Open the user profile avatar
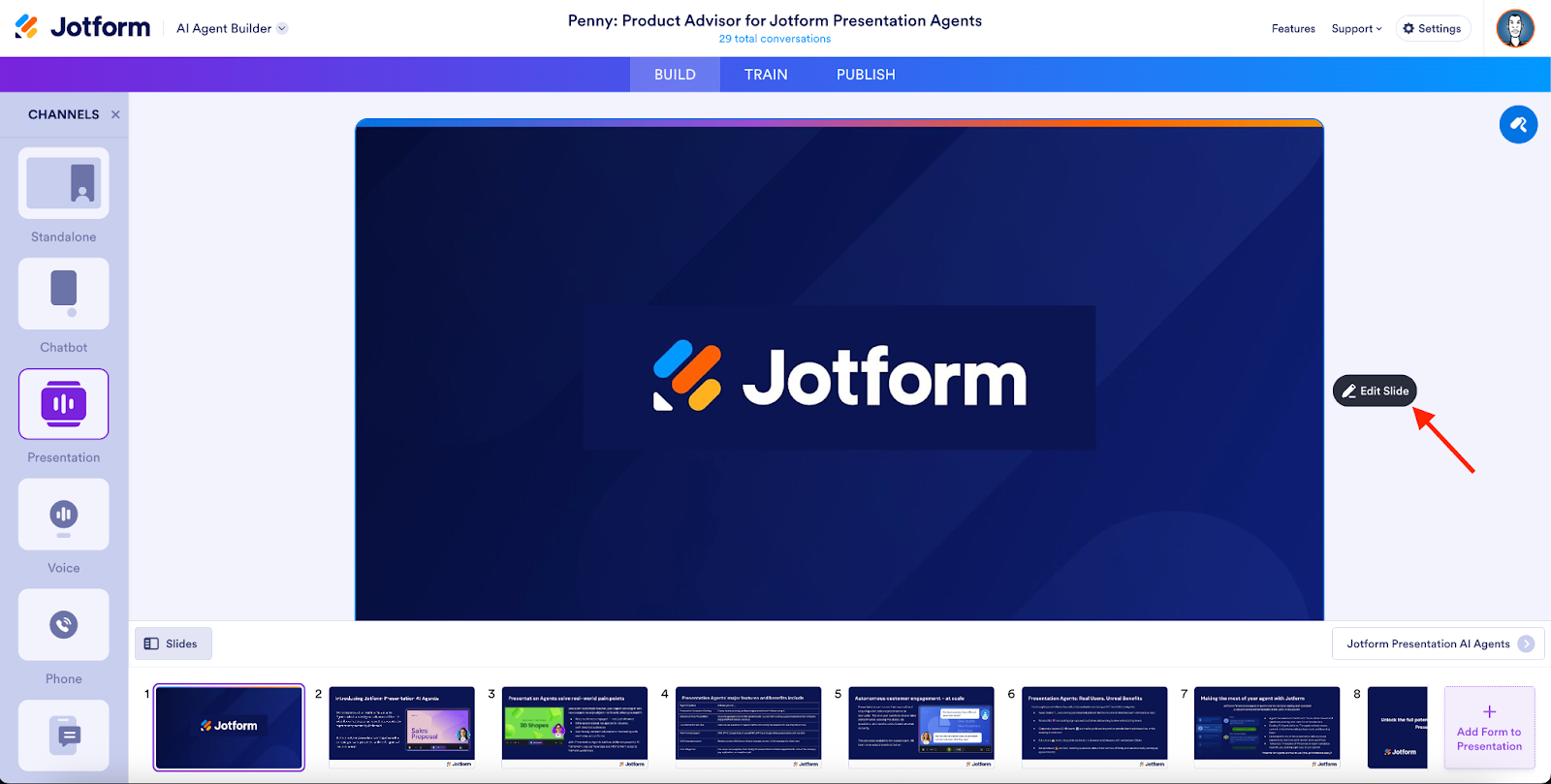This screenshot has width=1551, height=784. pyautogui.click(x=1515, y=28)
